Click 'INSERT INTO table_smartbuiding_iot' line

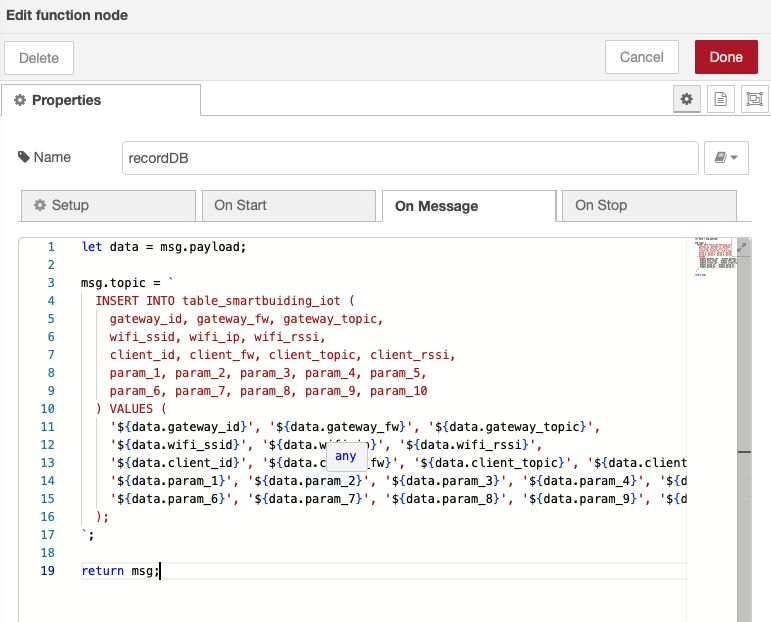coord(225,300)
